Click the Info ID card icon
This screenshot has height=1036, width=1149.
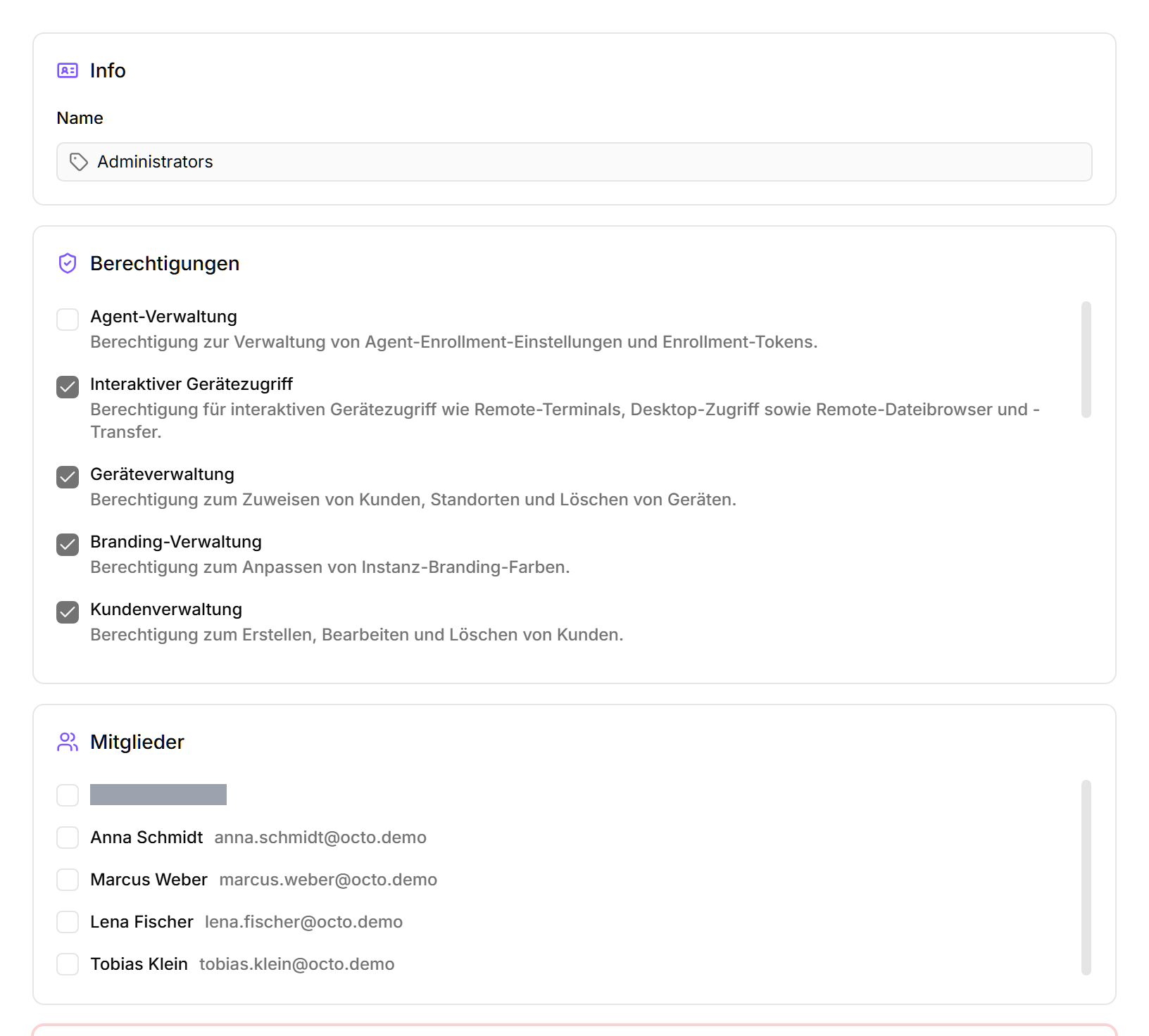pos(68,70)
